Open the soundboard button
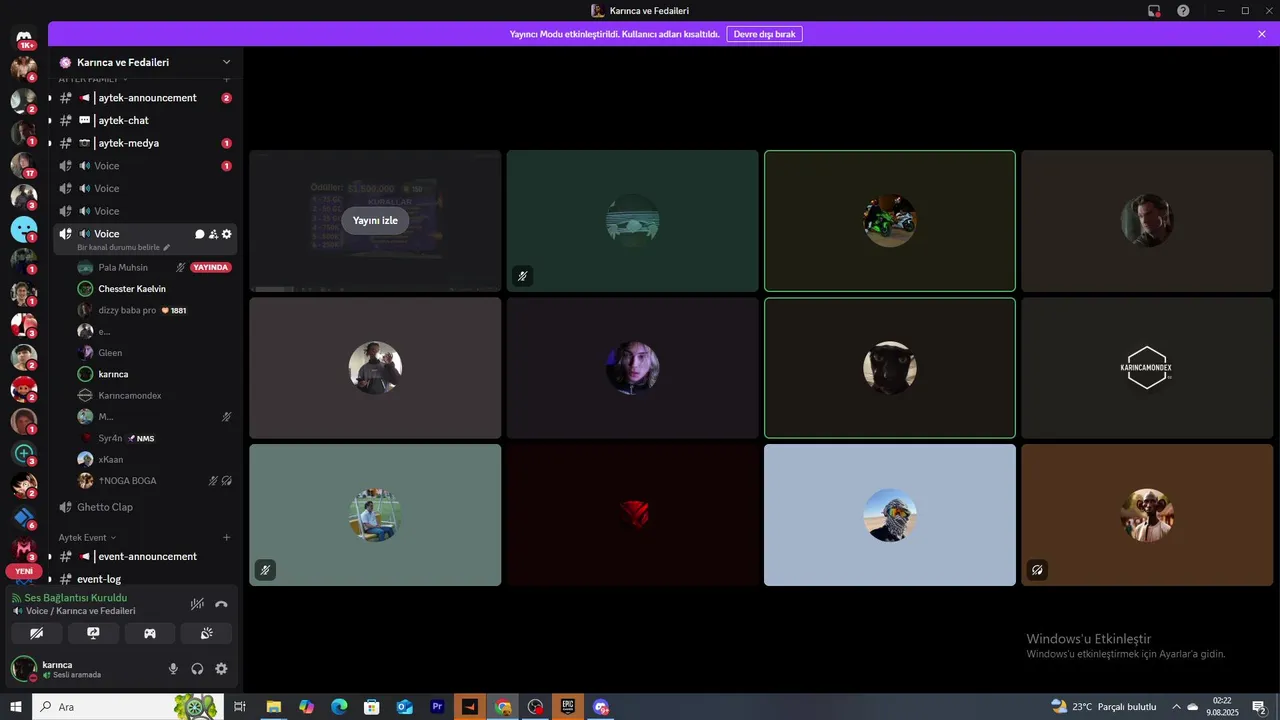The height and width of the screenshot is (720, 1280). tap(206, 633)
